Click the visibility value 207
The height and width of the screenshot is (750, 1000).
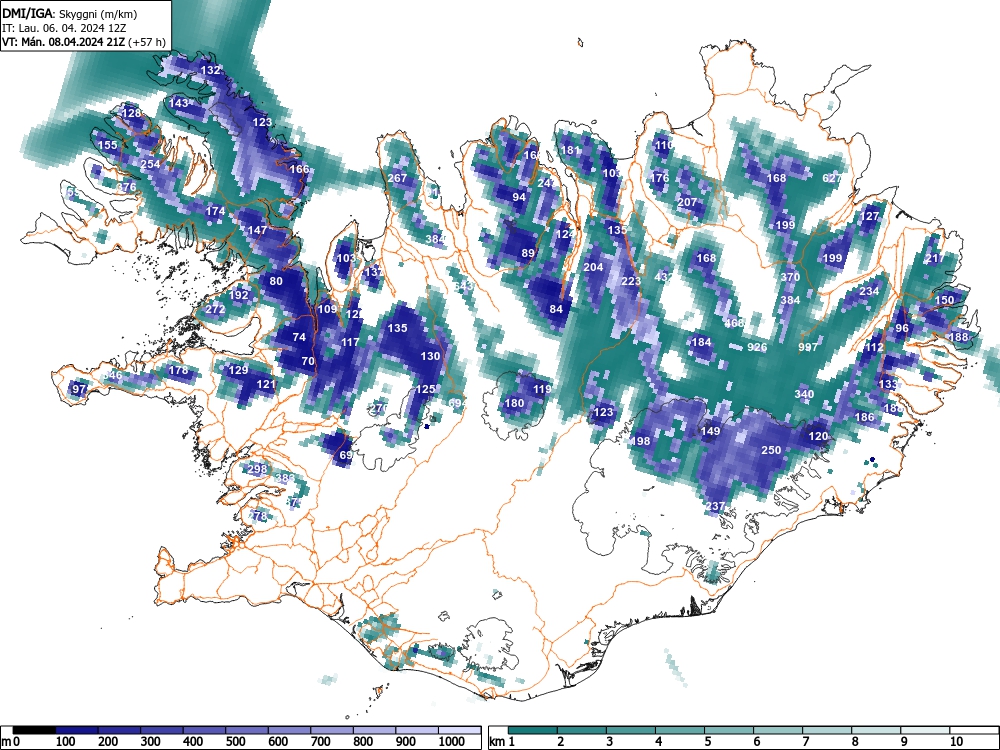[x=687, y=202]
